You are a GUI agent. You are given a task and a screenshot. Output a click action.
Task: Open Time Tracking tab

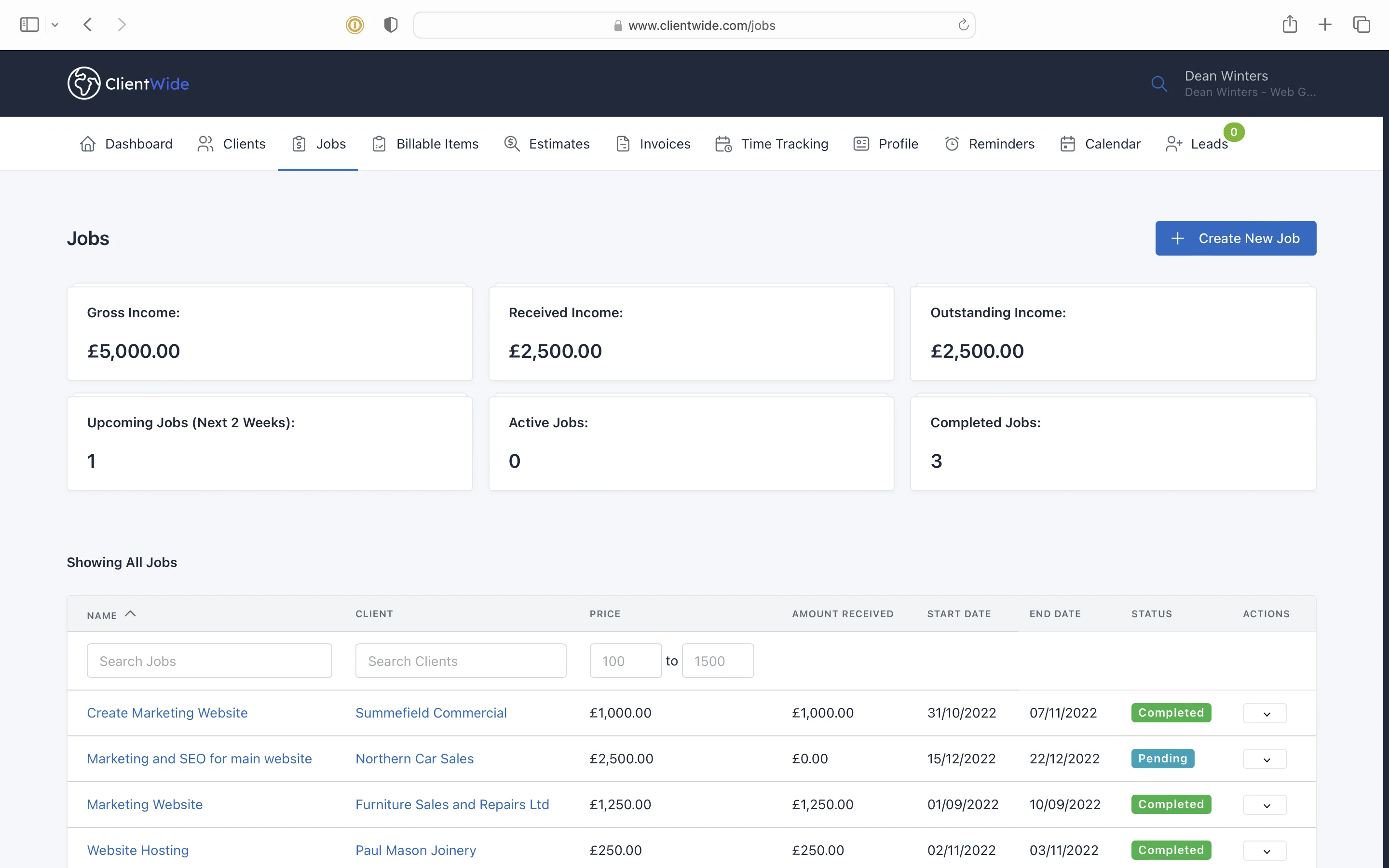772,144
